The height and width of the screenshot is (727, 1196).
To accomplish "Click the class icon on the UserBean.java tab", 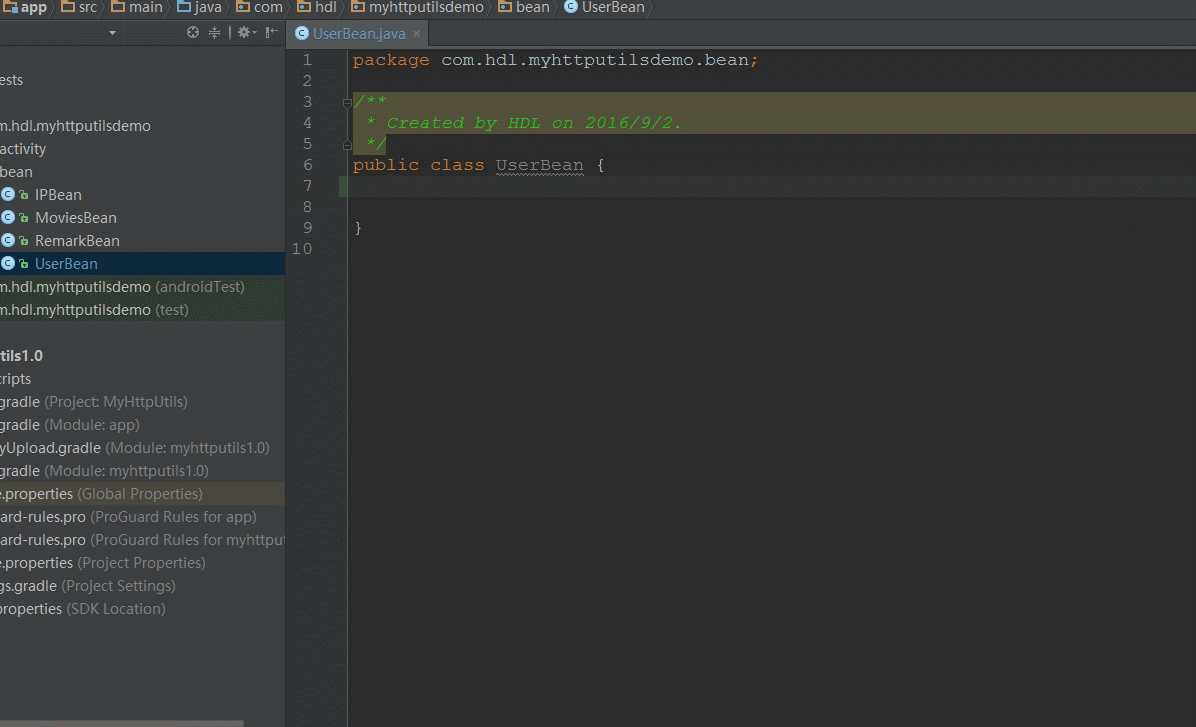I will pos(302,34).
